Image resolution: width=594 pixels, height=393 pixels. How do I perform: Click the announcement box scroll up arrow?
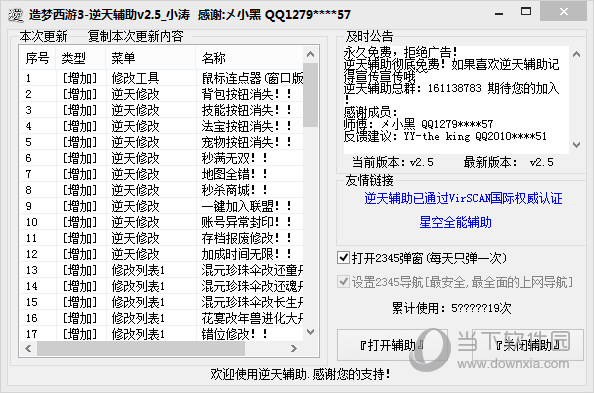(x=577, y=55)
